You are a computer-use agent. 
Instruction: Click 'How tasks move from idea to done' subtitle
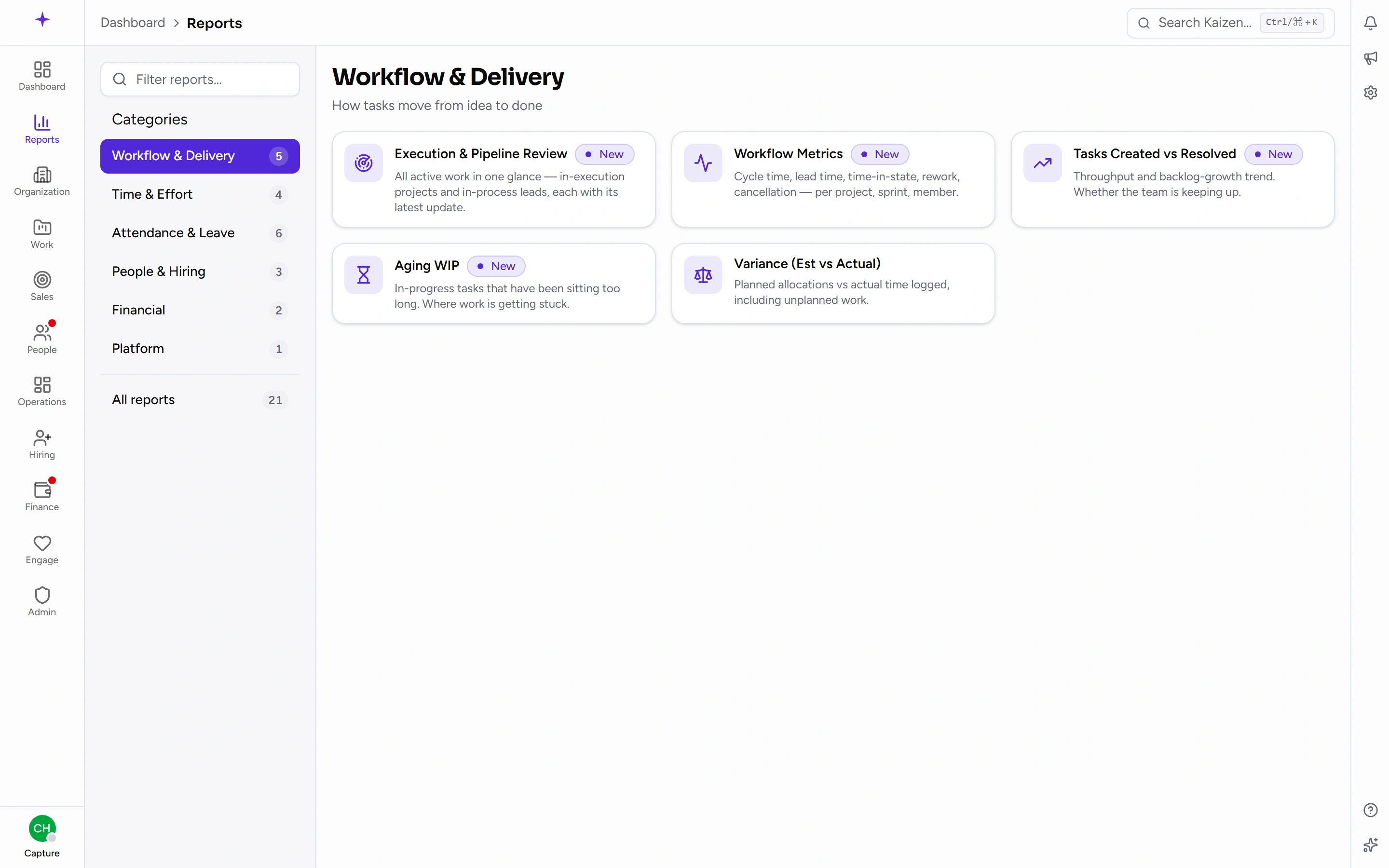tap(437, 106)
